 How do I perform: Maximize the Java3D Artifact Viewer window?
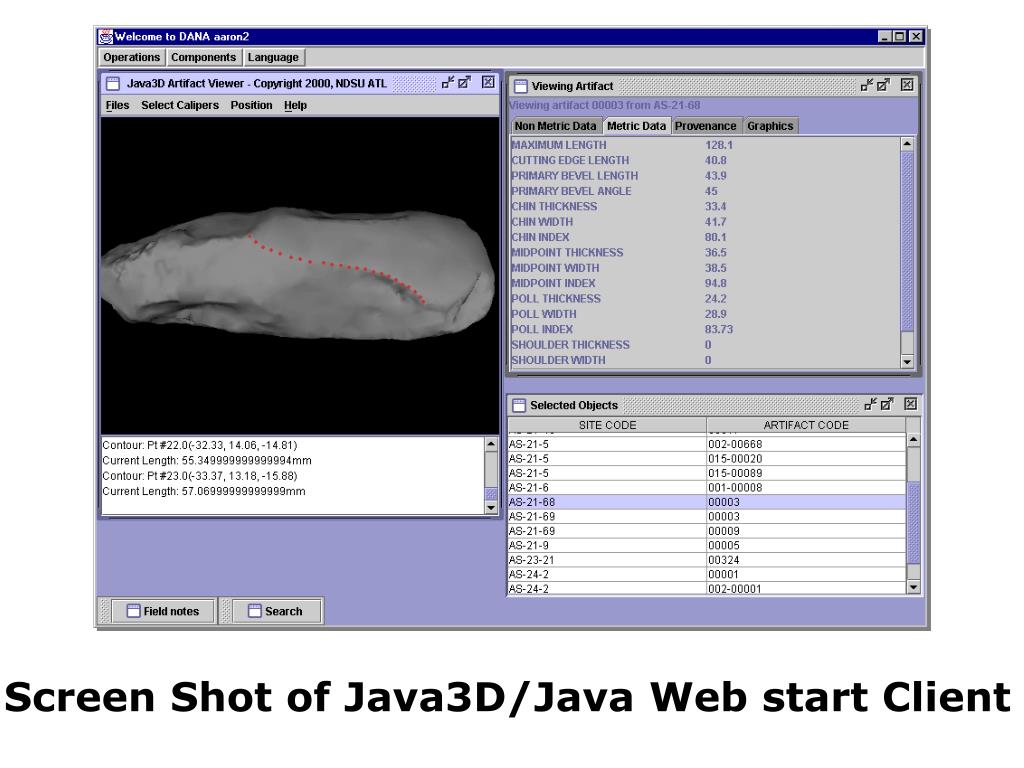click(x=464, y=82)
